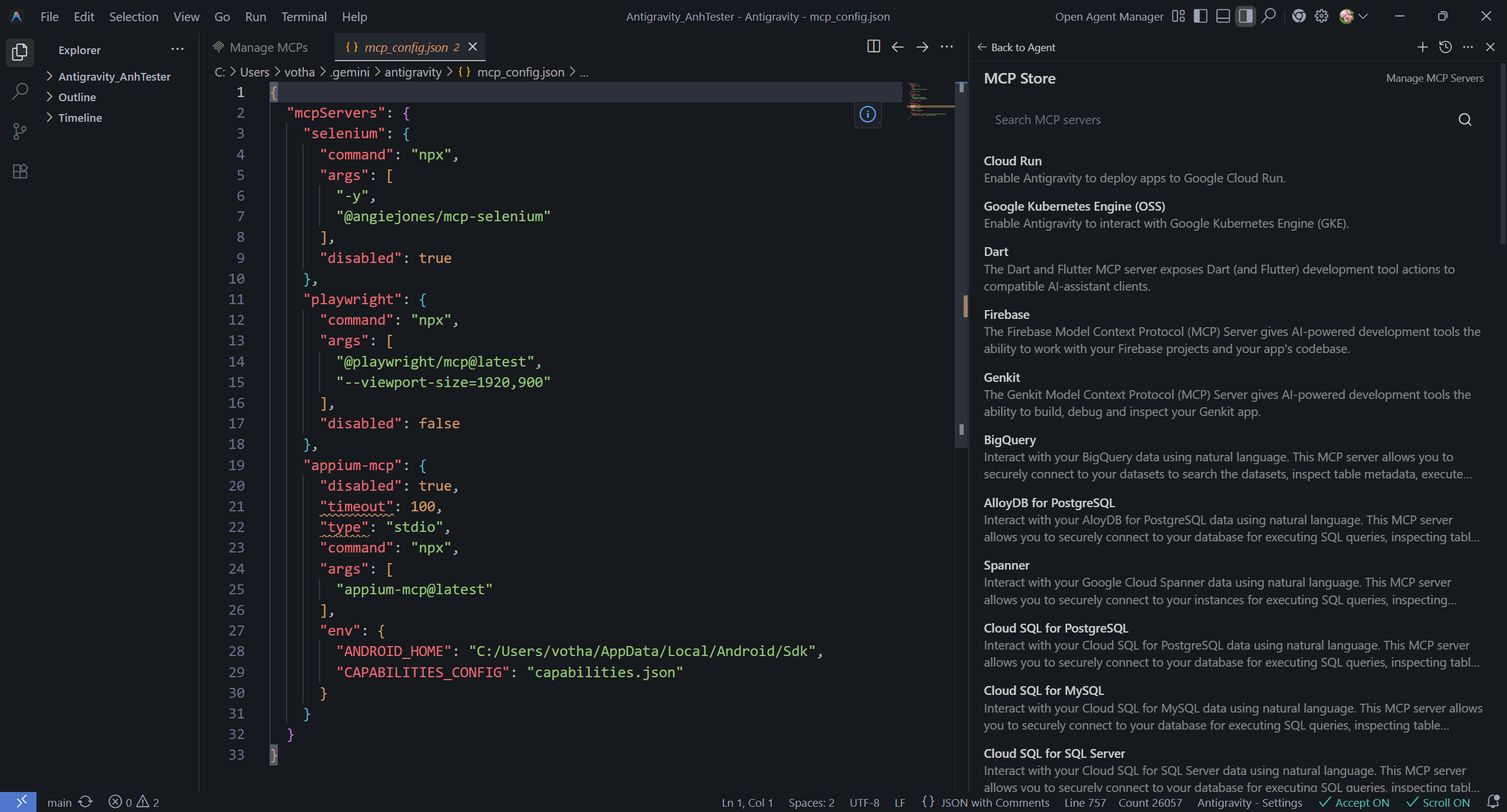Expand the Timeline section

coord(80,118)
